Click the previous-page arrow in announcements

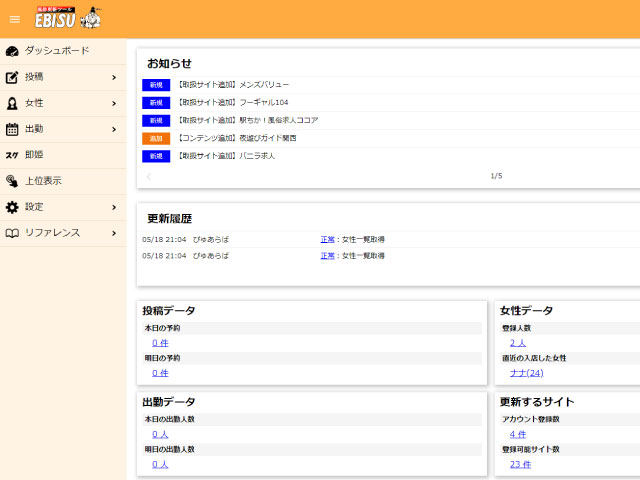point(150,176)
